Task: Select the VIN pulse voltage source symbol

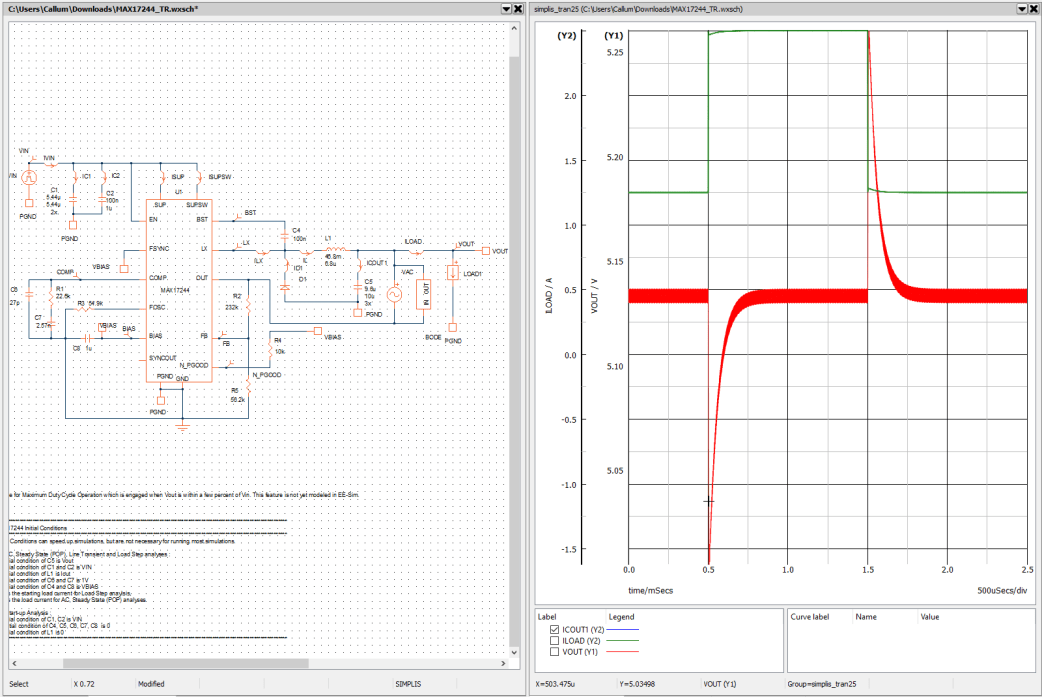Action: point(29,177)
